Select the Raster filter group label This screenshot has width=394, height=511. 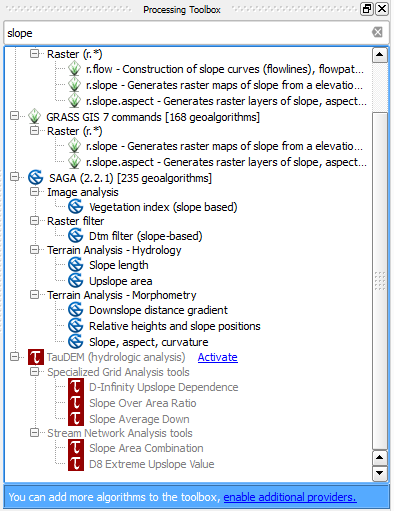76,221
